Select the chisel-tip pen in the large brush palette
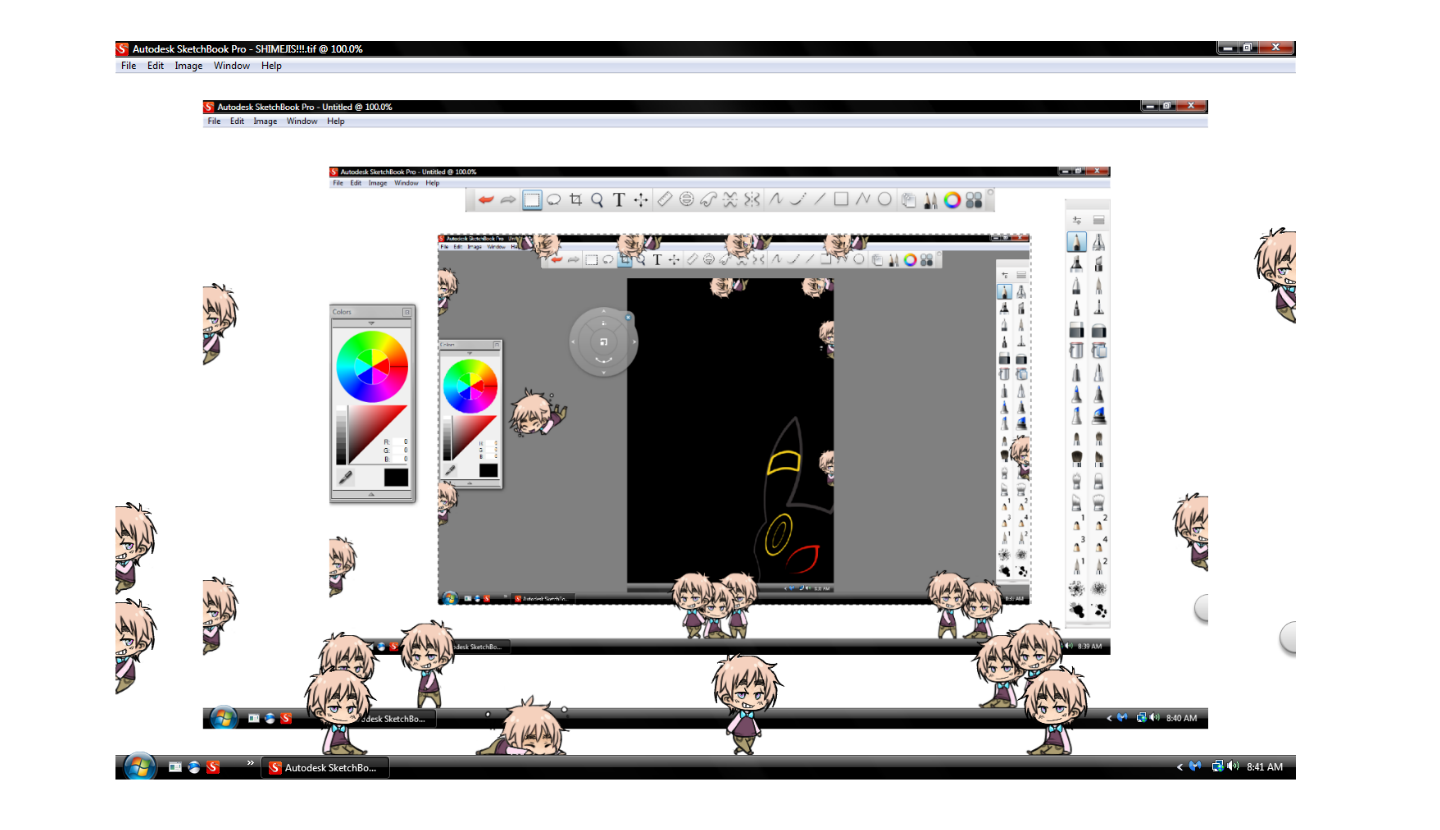 (1099, 264)
